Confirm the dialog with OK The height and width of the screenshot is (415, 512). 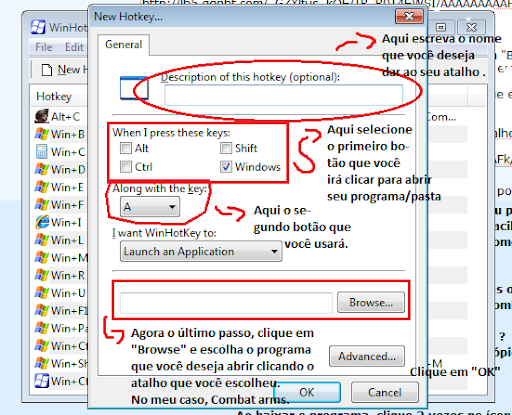pos(307,392)
